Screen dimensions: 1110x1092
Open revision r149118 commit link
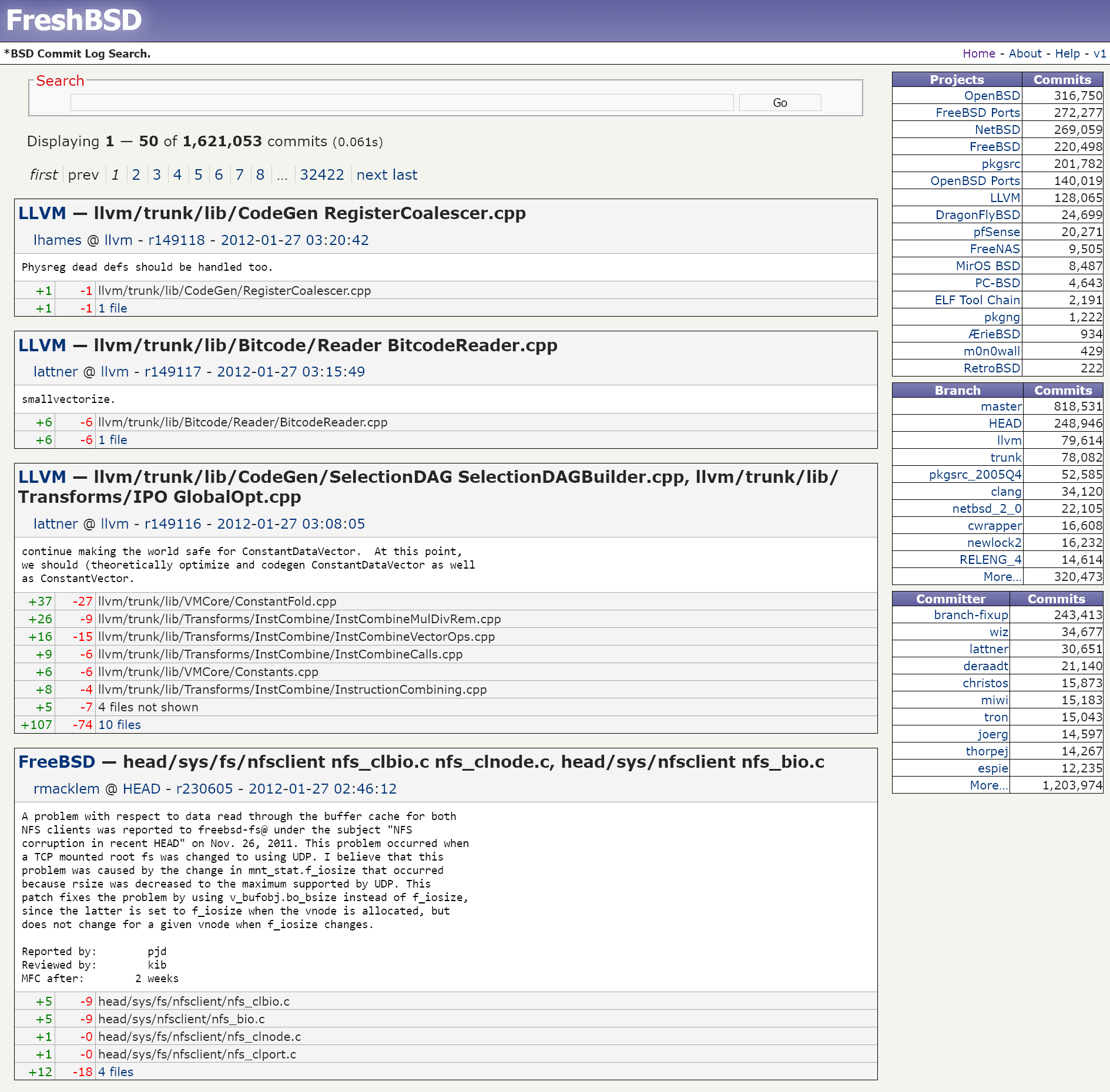pos(176,240)
